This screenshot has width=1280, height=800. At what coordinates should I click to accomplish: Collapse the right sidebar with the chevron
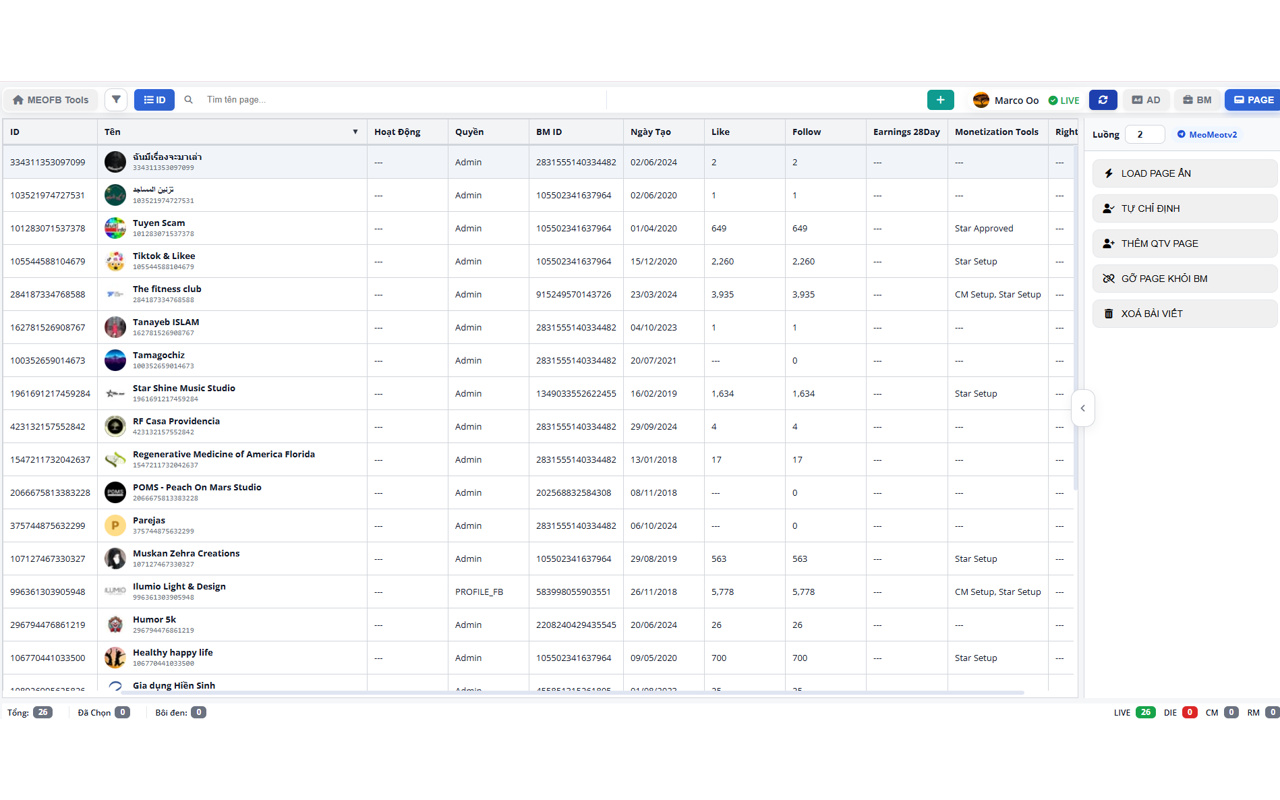click(1082, 408)
